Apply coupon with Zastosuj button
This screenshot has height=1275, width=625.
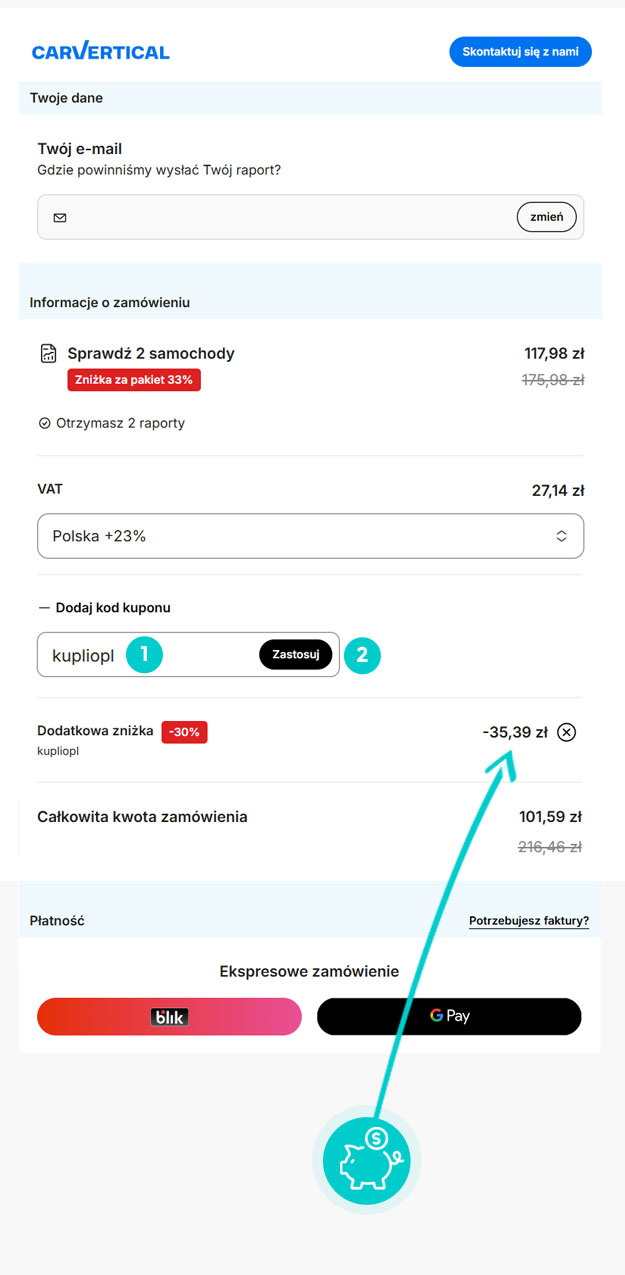(x=295, y=655)
